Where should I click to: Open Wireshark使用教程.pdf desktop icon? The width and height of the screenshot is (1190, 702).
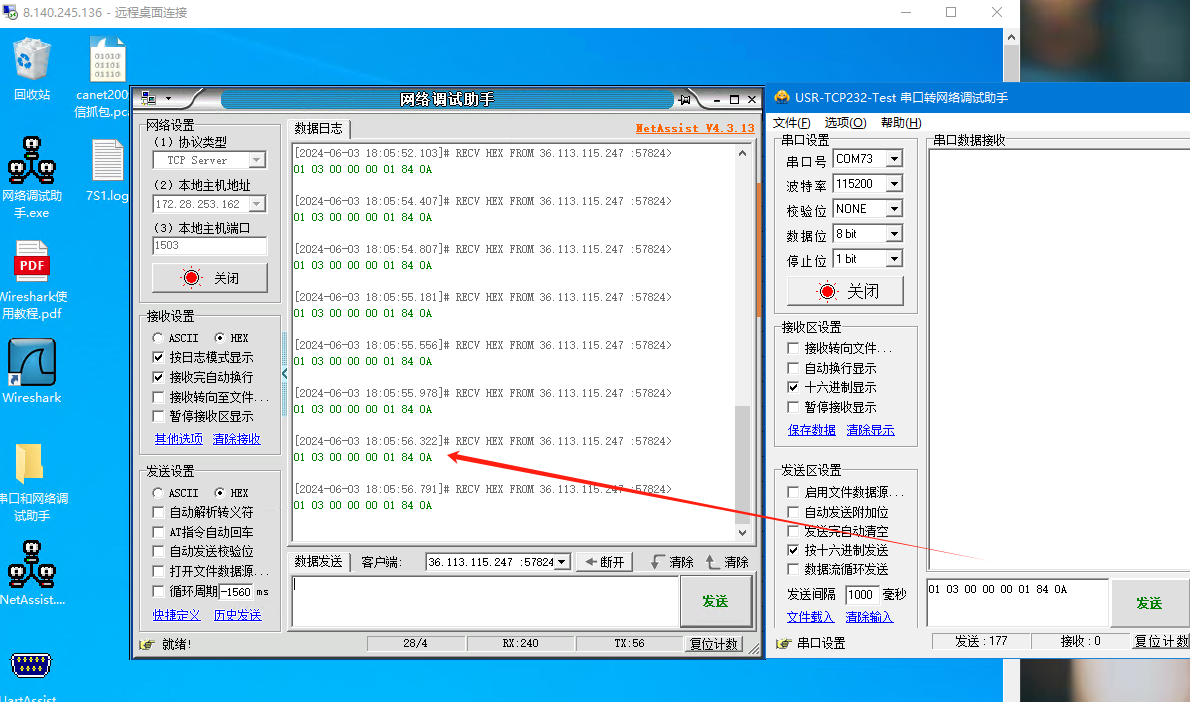click(x=32, y=279)
